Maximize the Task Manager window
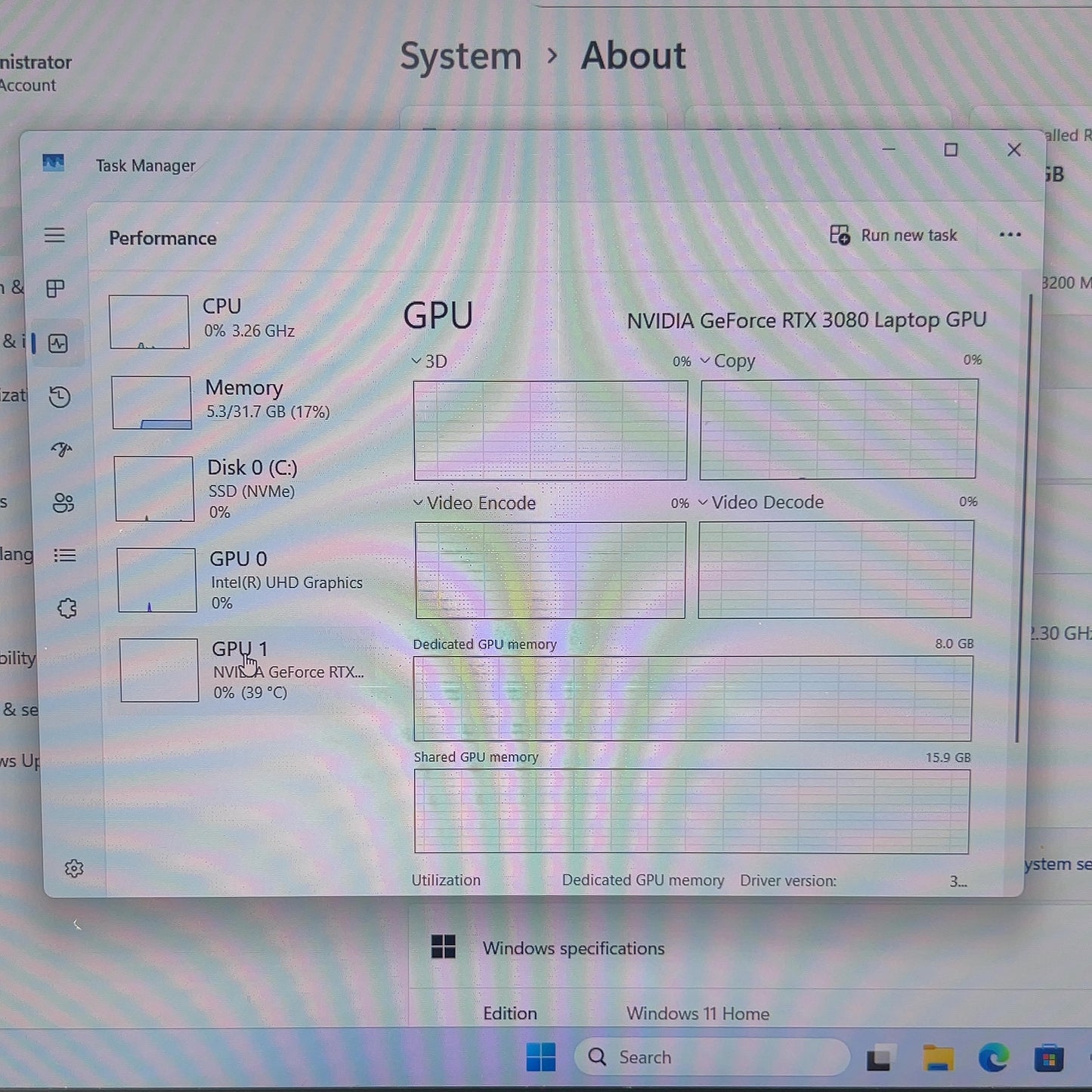This screenshot has height=1092, width=1092. [951, 150]
